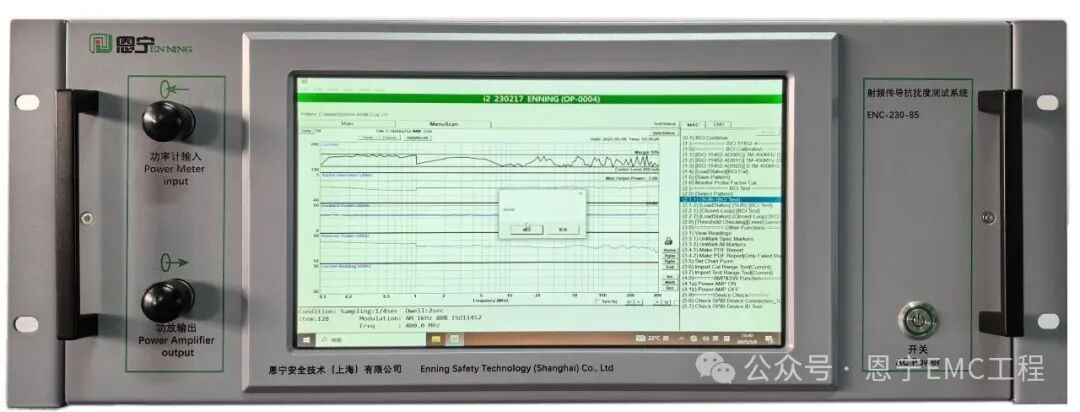
Task: Select (4.1b) Power AMP OFF
Action: point(712,289)
